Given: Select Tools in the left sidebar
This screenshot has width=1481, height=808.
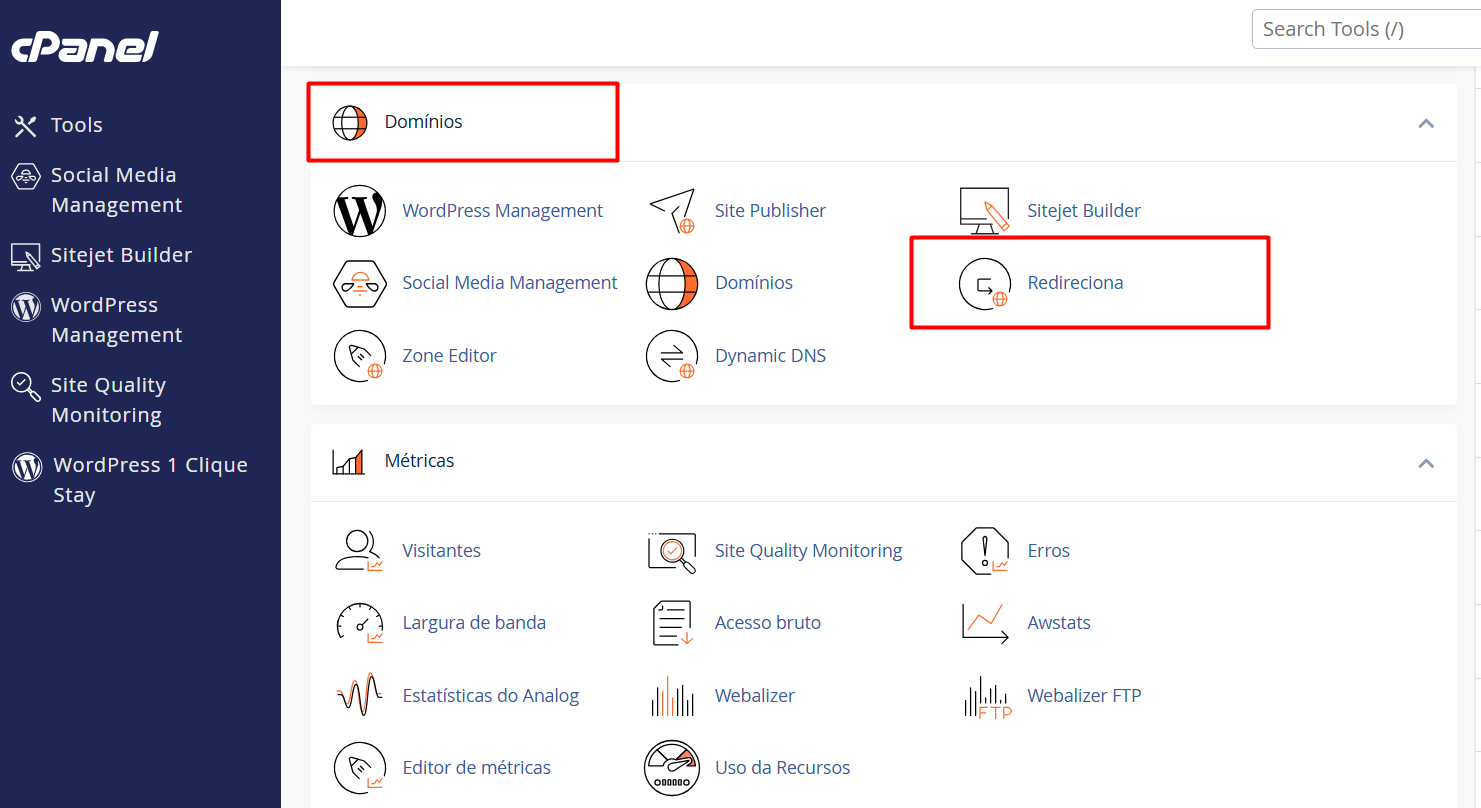Looking at the screenshot, I should tap(78, 125).
